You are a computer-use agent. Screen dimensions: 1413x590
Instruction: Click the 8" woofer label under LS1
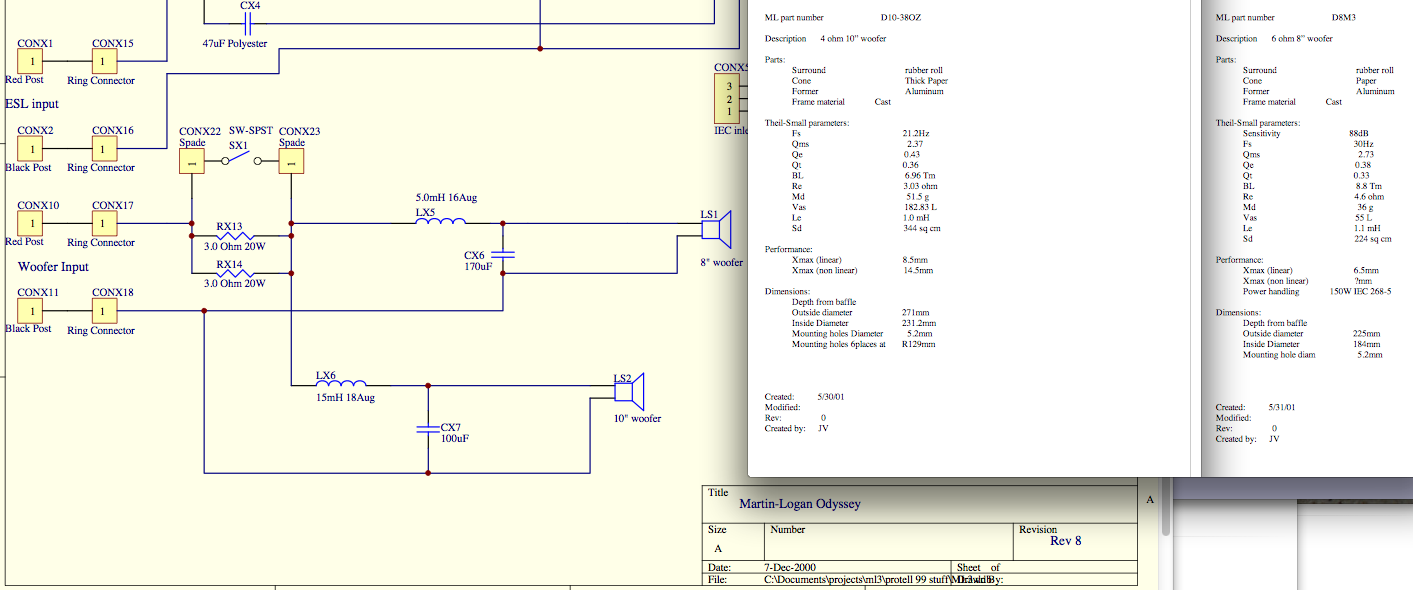[x=721, y=263]
